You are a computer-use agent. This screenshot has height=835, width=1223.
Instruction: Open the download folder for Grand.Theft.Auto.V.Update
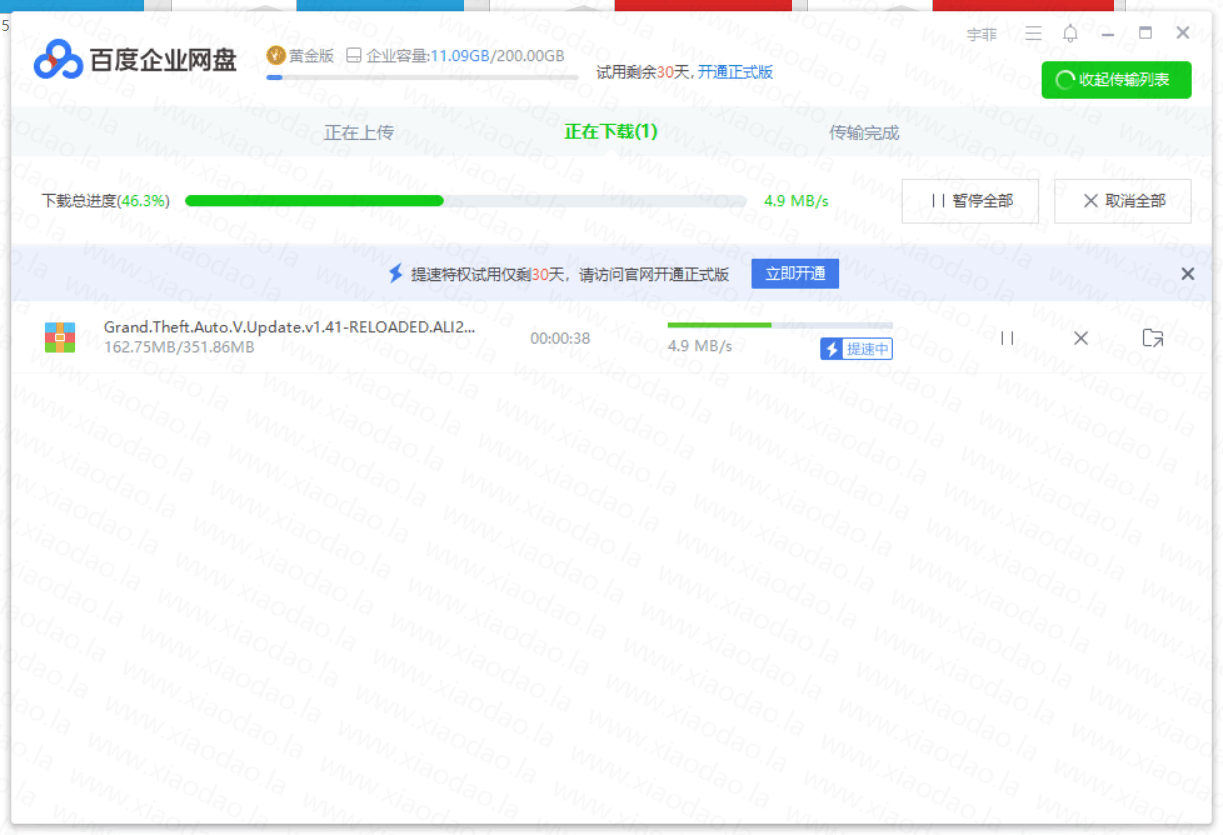1153,338
